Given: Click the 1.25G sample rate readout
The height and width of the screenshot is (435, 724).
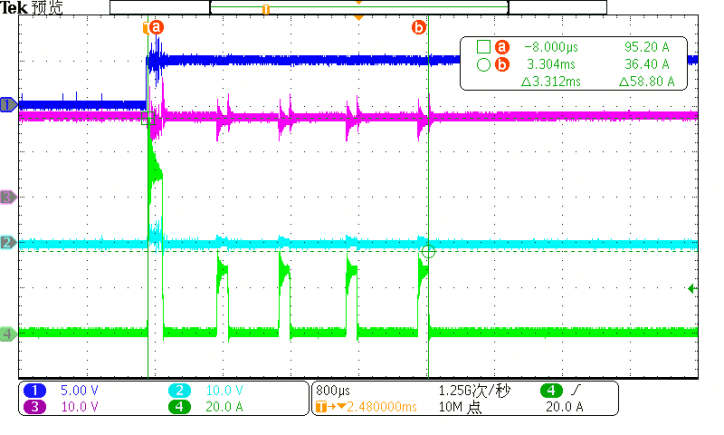Looking at the screenshot, I should [x=474, y=391].
